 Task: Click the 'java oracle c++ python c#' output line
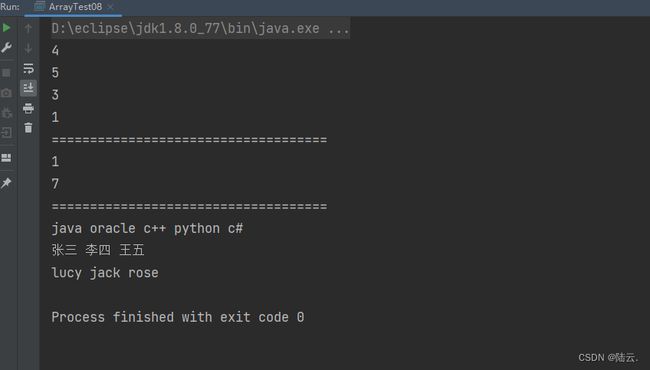(147, 229)
